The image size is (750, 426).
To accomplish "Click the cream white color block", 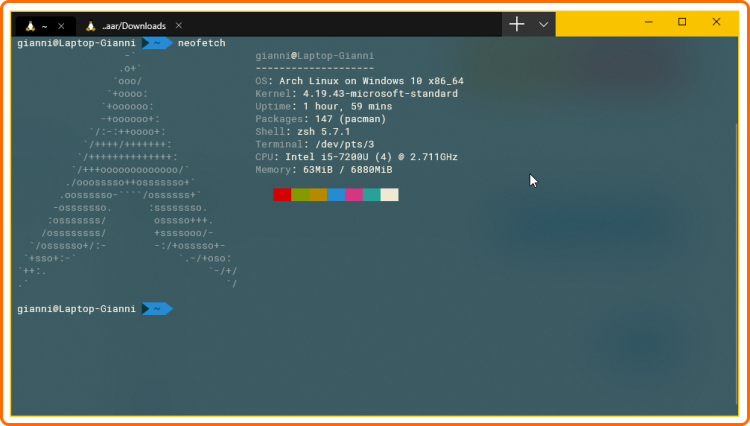I will click(389, 195).
